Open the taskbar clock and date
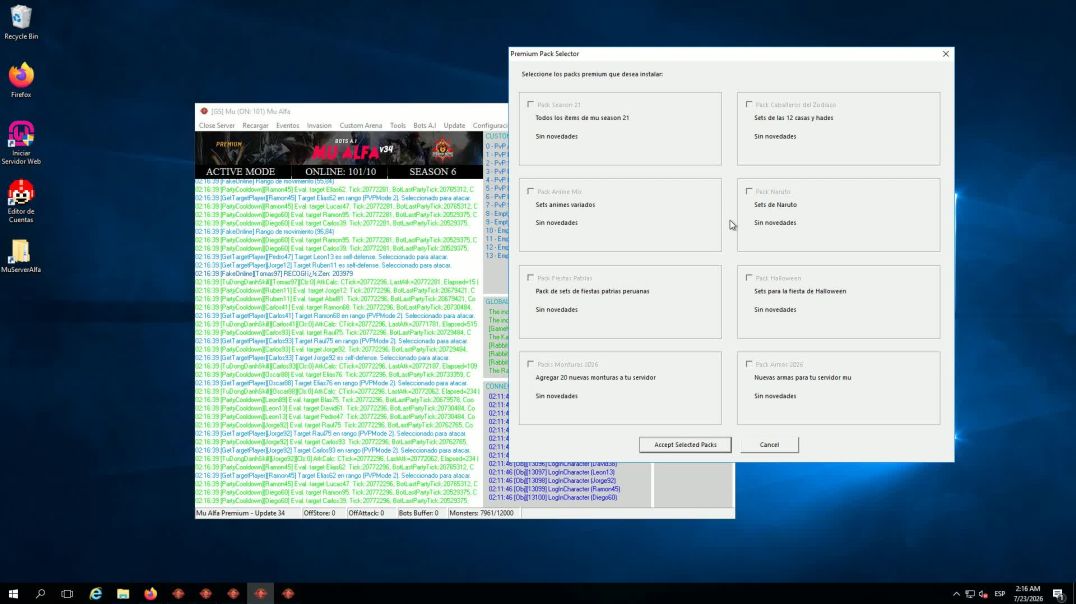Screen dimensions: 1076x604 click(1027, 594)
